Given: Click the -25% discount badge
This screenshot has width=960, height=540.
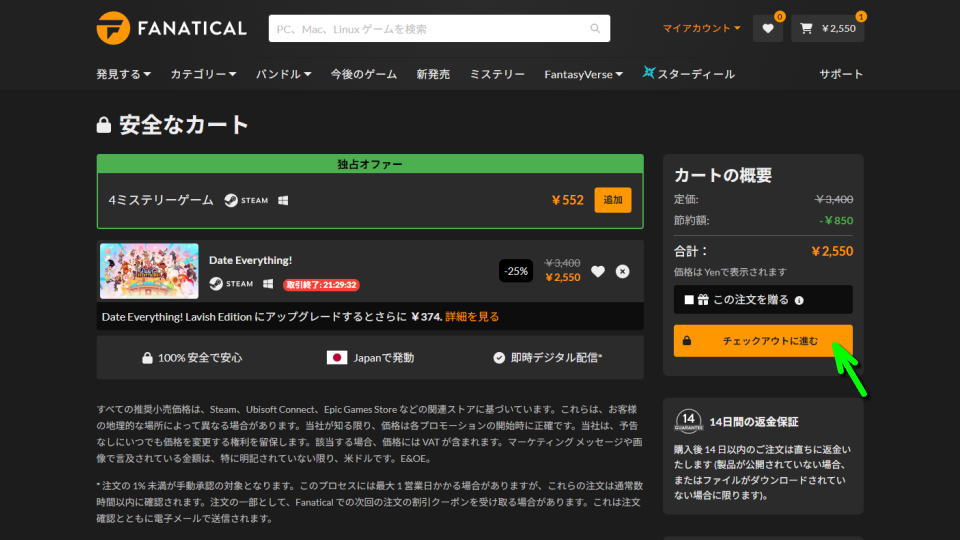Looking at the screenshot, I should coord(516,271).
